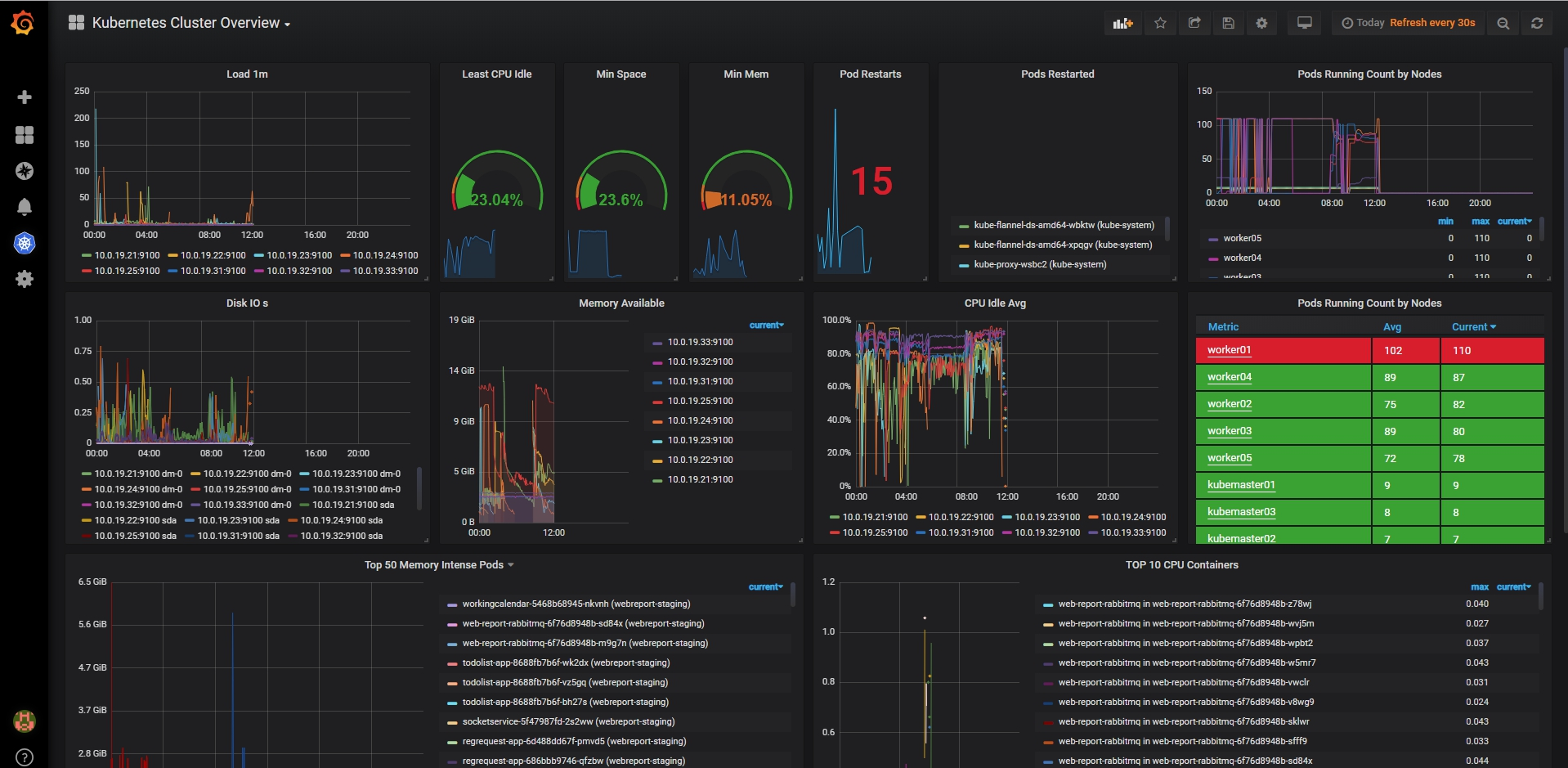Save dashboard with floppy disk icon
Viewport: 1568px width, 768px height.
1228,23
